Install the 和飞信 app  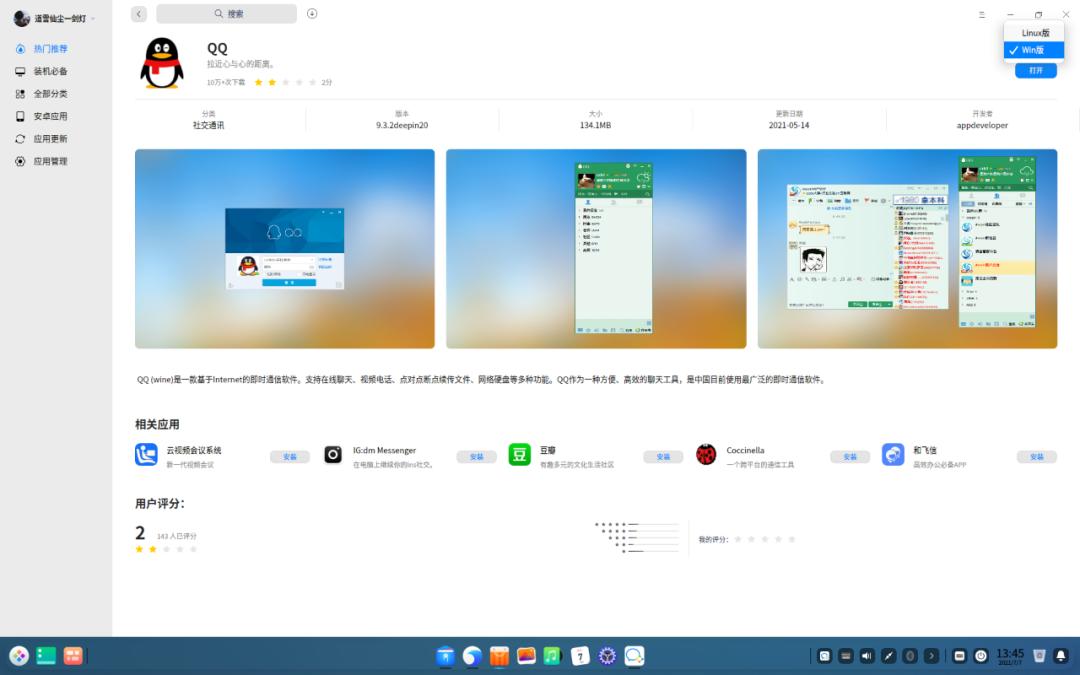tap(1037, 457)
